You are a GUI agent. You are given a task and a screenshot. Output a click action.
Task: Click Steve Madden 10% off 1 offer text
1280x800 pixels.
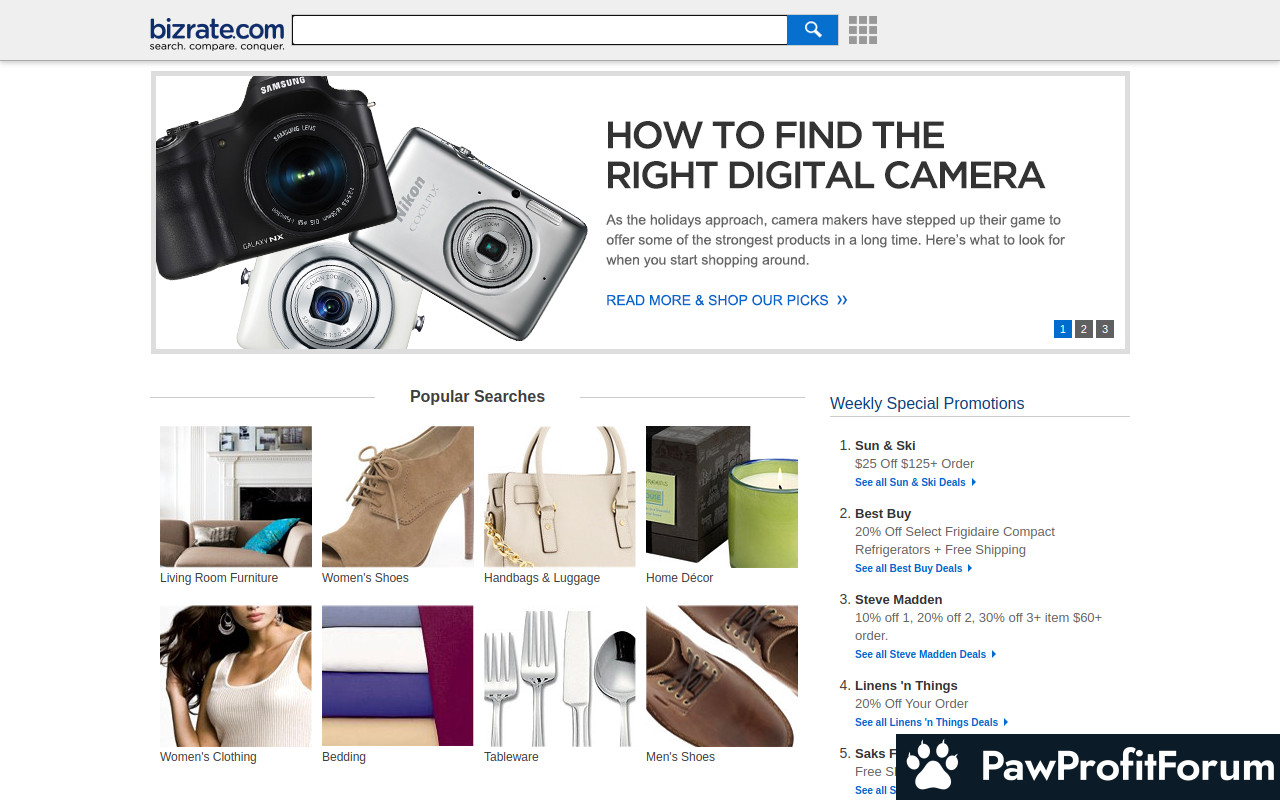[978, 627]
